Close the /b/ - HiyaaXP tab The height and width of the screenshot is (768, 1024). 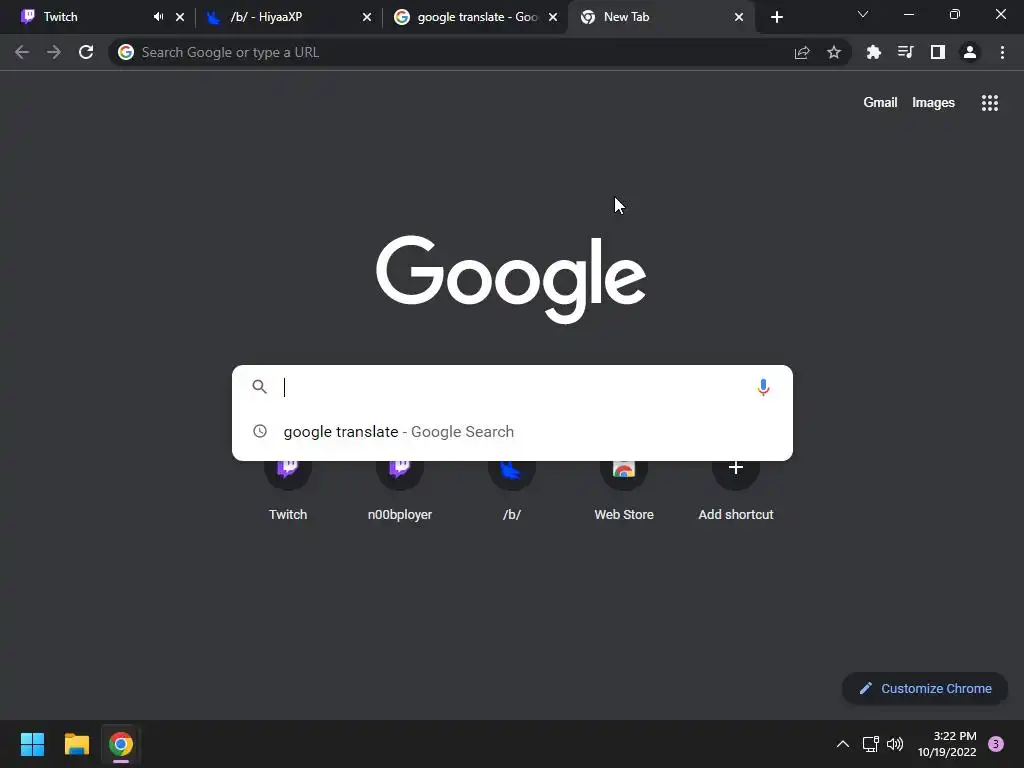(367, 17)
